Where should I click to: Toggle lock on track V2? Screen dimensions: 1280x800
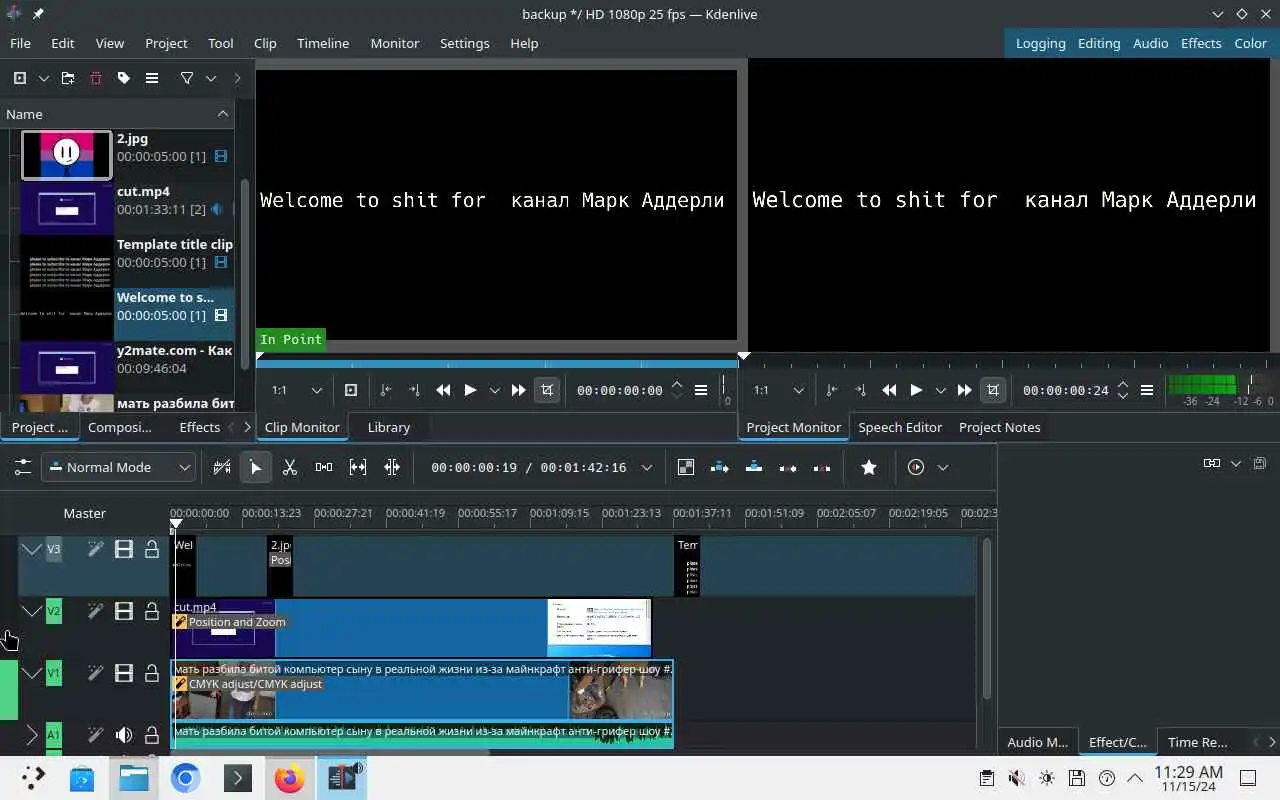click(152, 611)
